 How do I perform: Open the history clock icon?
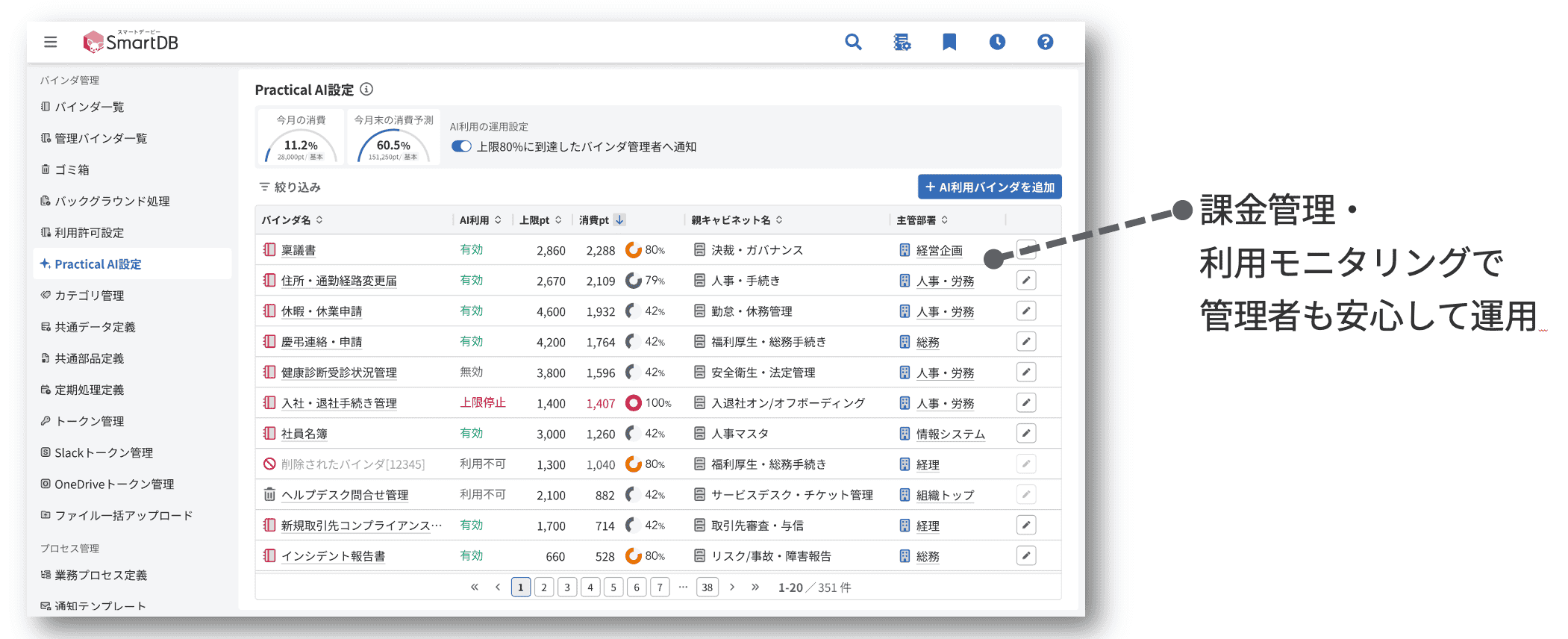(x=997, y=42)
